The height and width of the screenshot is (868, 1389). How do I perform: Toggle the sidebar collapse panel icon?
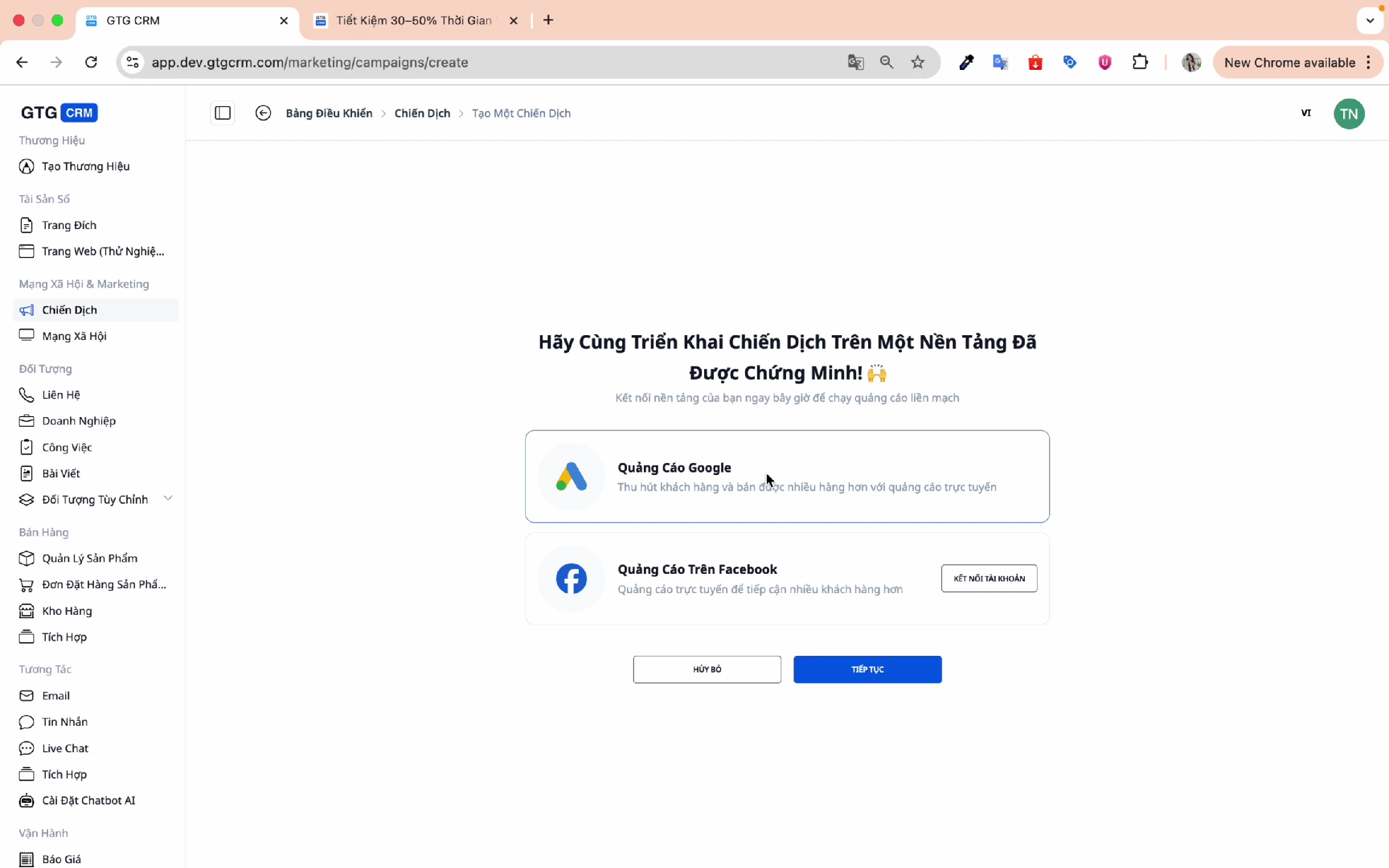pos(222,113)
